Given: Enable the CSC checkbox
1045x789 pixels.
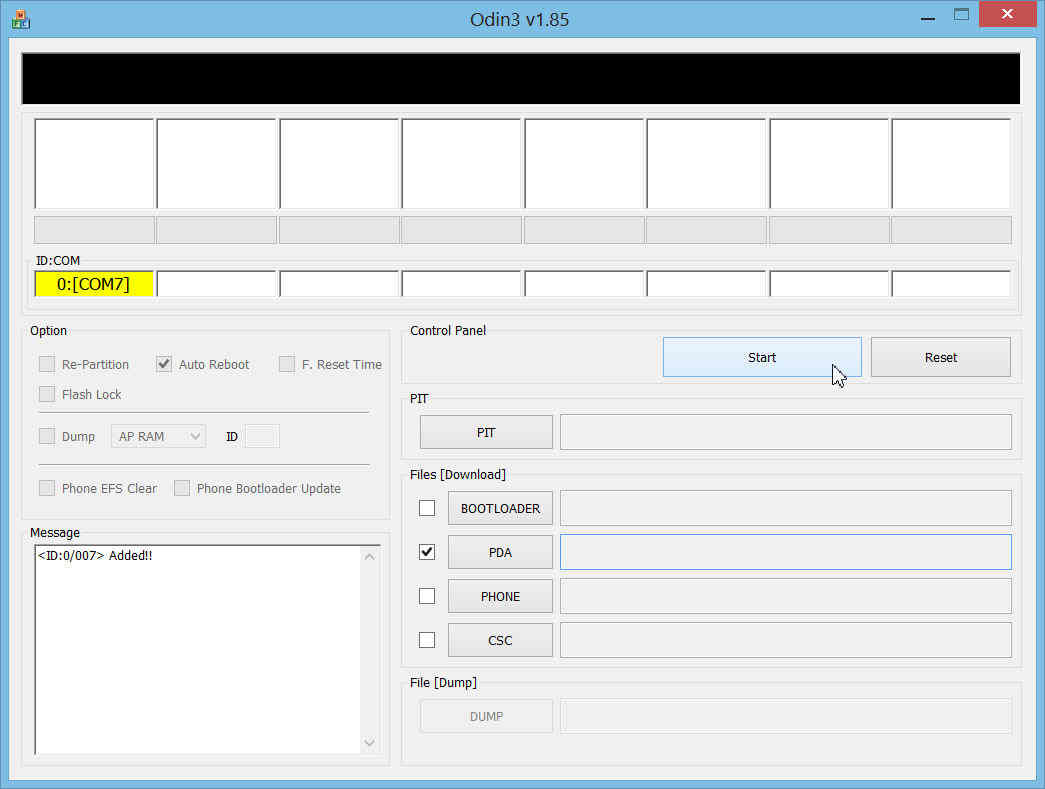Looking at the screenshot, I should coord(427,640).
